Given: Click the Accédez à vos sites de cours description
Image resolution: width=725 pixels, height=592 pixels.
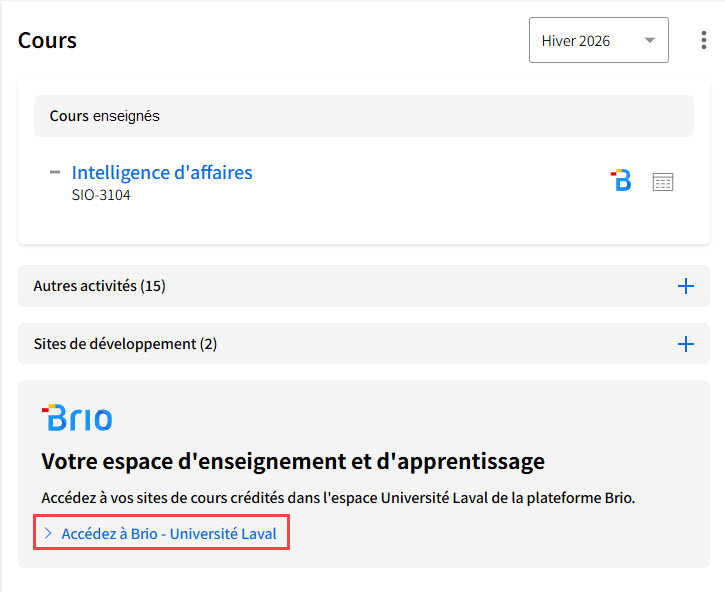Looking at the screenshot, I should pos(338,498).
